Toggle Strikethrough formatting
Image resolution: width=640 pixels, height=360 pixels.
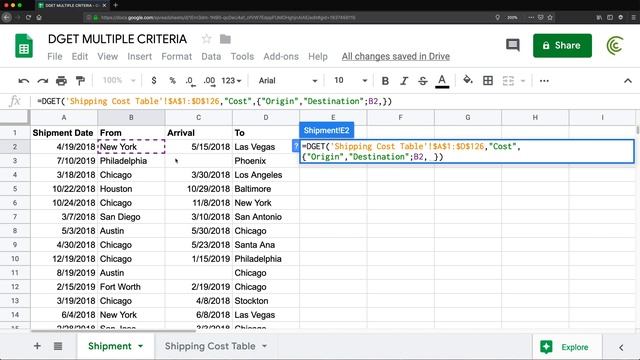pos(422,81)
